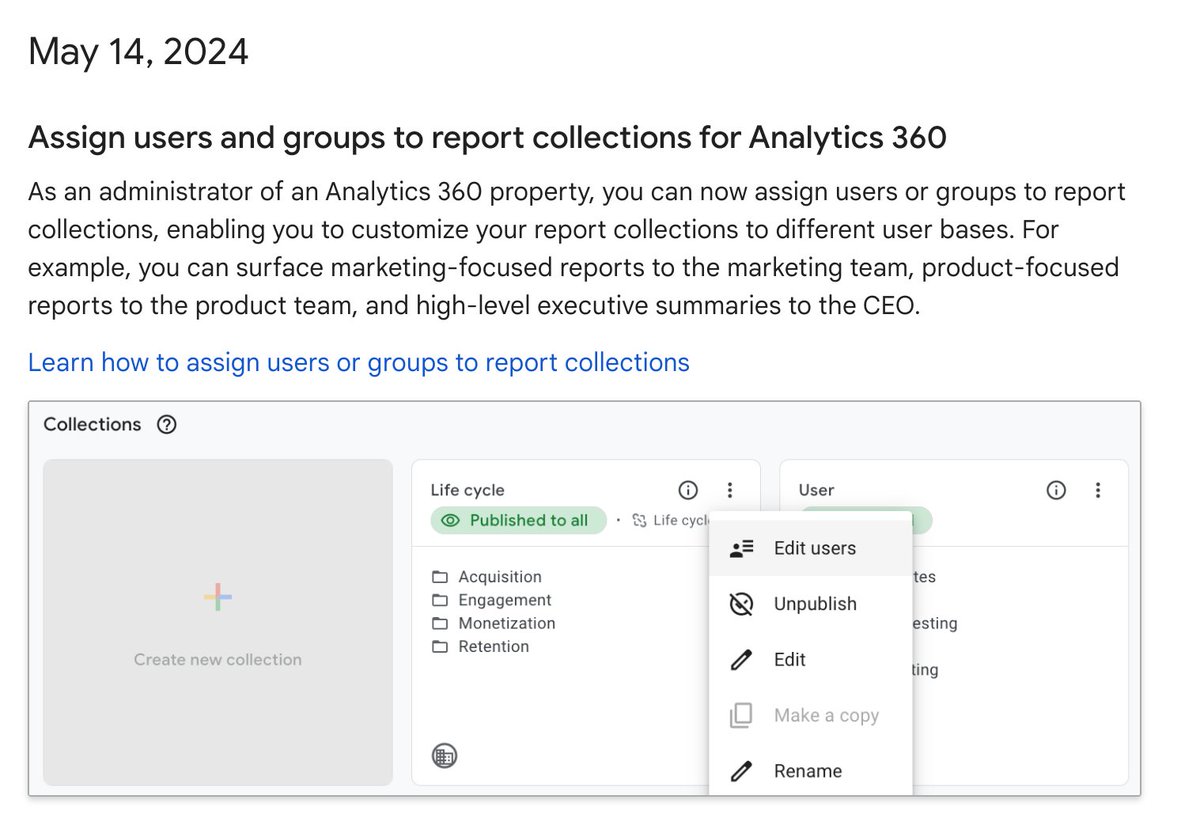The height and width of the screenshot is (826, 1200).
Task: Click the pencil icon beside Edit
Action: coord(741,660)
